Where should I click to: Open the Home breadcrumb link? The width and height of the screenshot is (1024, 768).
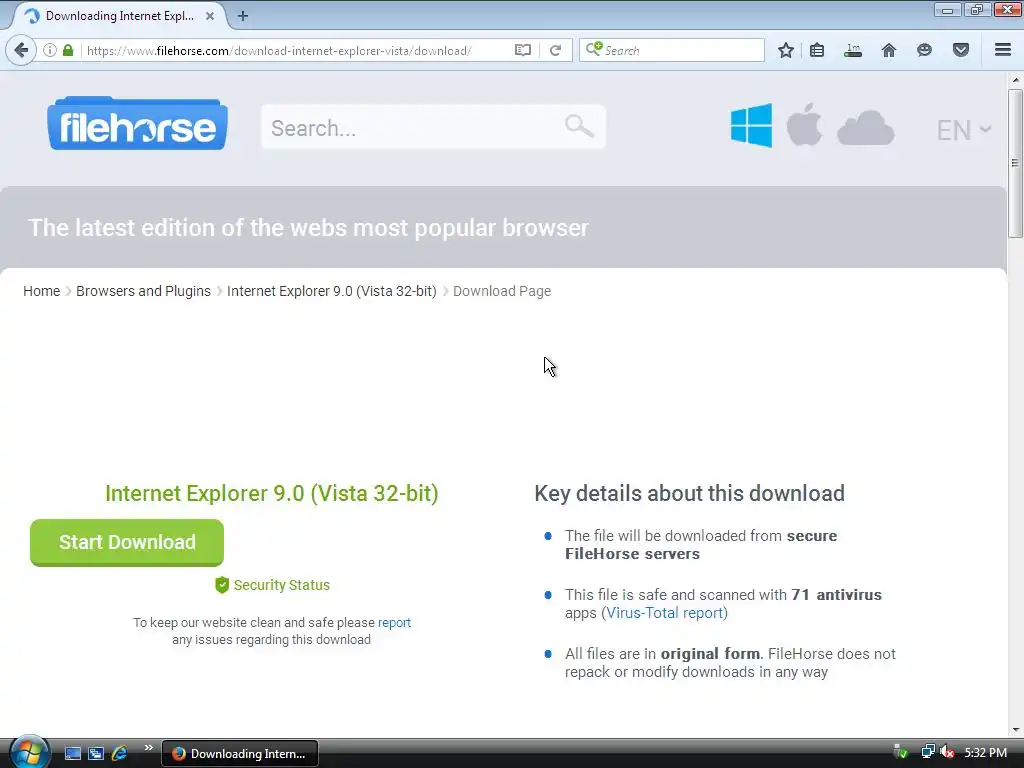click(x=41, y=291)
